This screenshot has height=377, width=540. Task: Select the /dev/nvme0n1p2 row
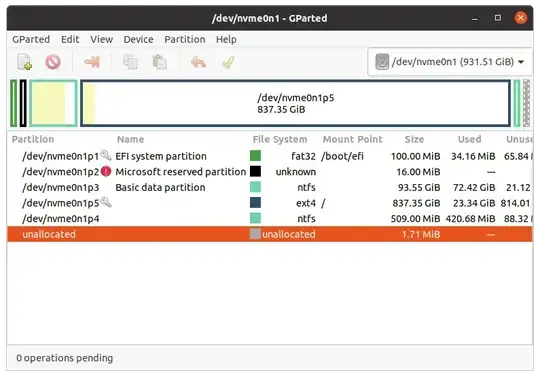coord(270,171)
